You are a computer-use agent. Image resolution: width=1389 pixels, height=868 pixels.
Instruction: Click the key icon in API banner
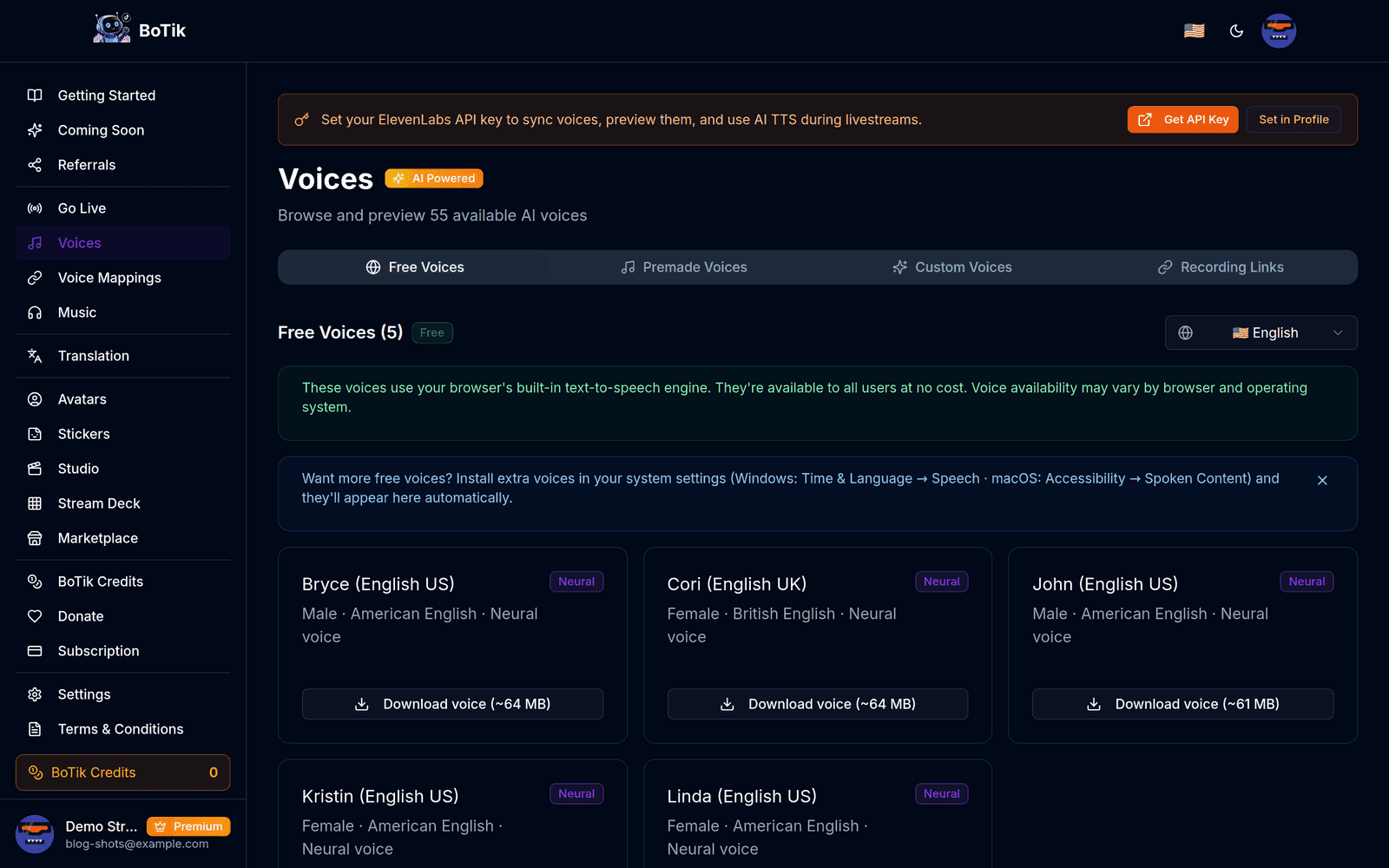301,120
